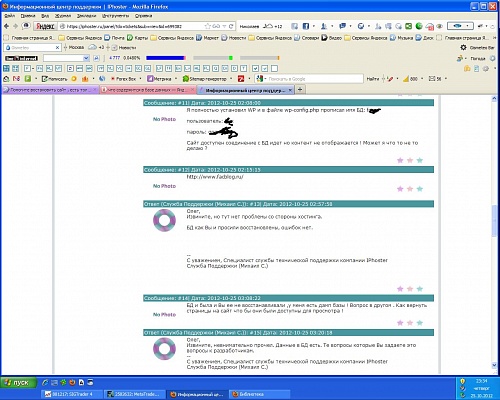This screenshot has height=400, width=500.
Task: Click the Москва location label in Gismeteo bar
Action: (x=76, y=48)
